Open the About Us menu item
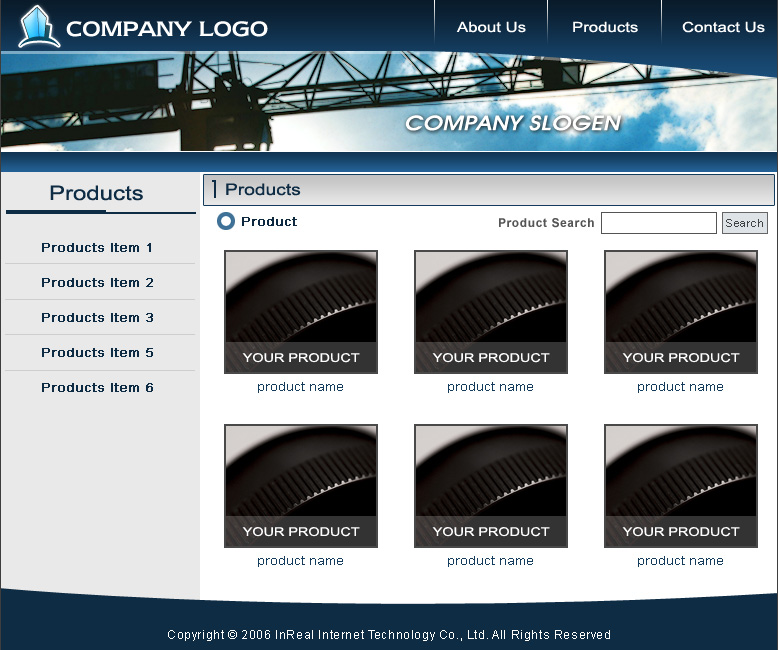Image resolution: width=778 pixels, height=650 pixels. coord(491,27)
